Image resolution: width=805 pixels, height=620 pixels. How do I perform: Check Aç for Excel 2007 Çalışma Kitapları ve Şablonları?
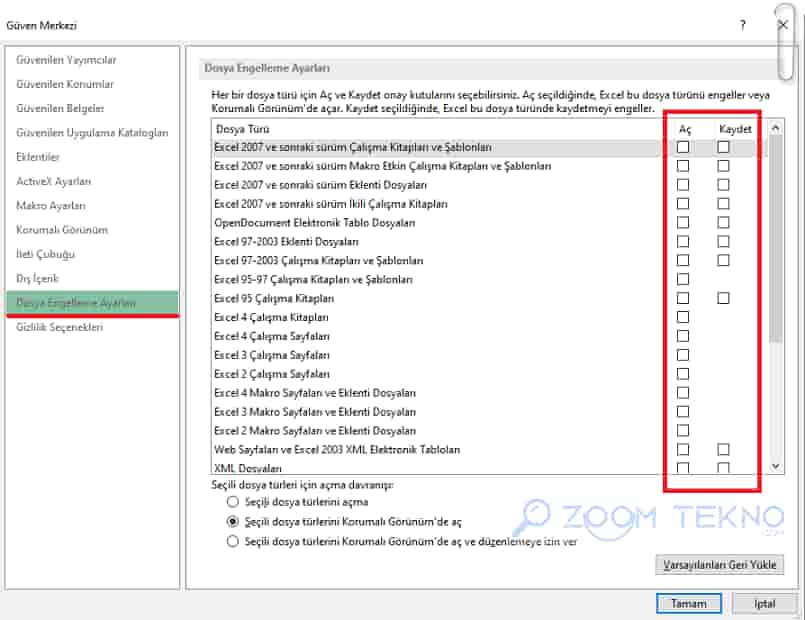[x=683, y=147]
